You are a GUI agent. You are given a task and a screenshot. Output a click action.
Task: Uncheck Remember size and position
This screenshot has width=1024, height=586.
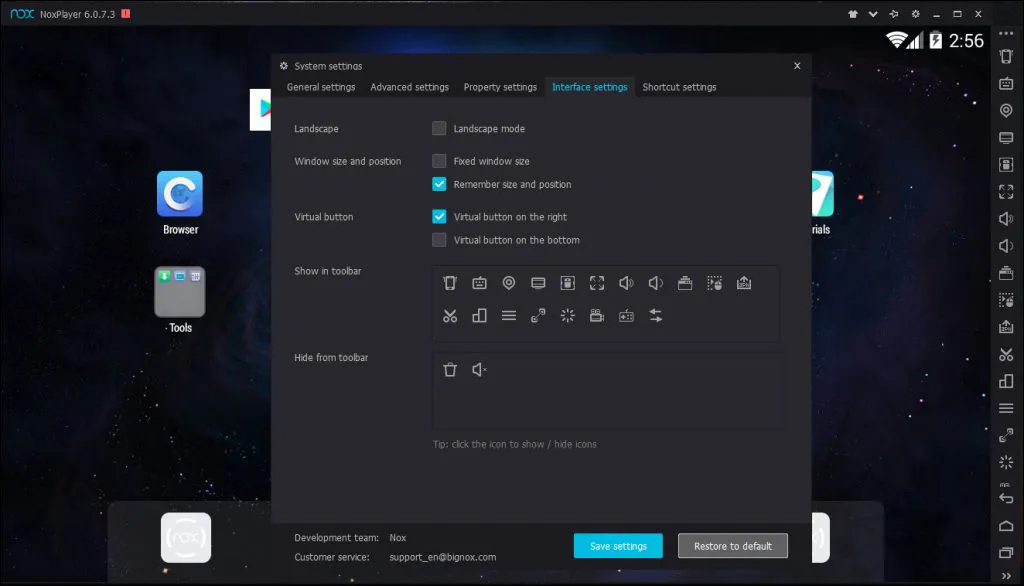(438, 184)
